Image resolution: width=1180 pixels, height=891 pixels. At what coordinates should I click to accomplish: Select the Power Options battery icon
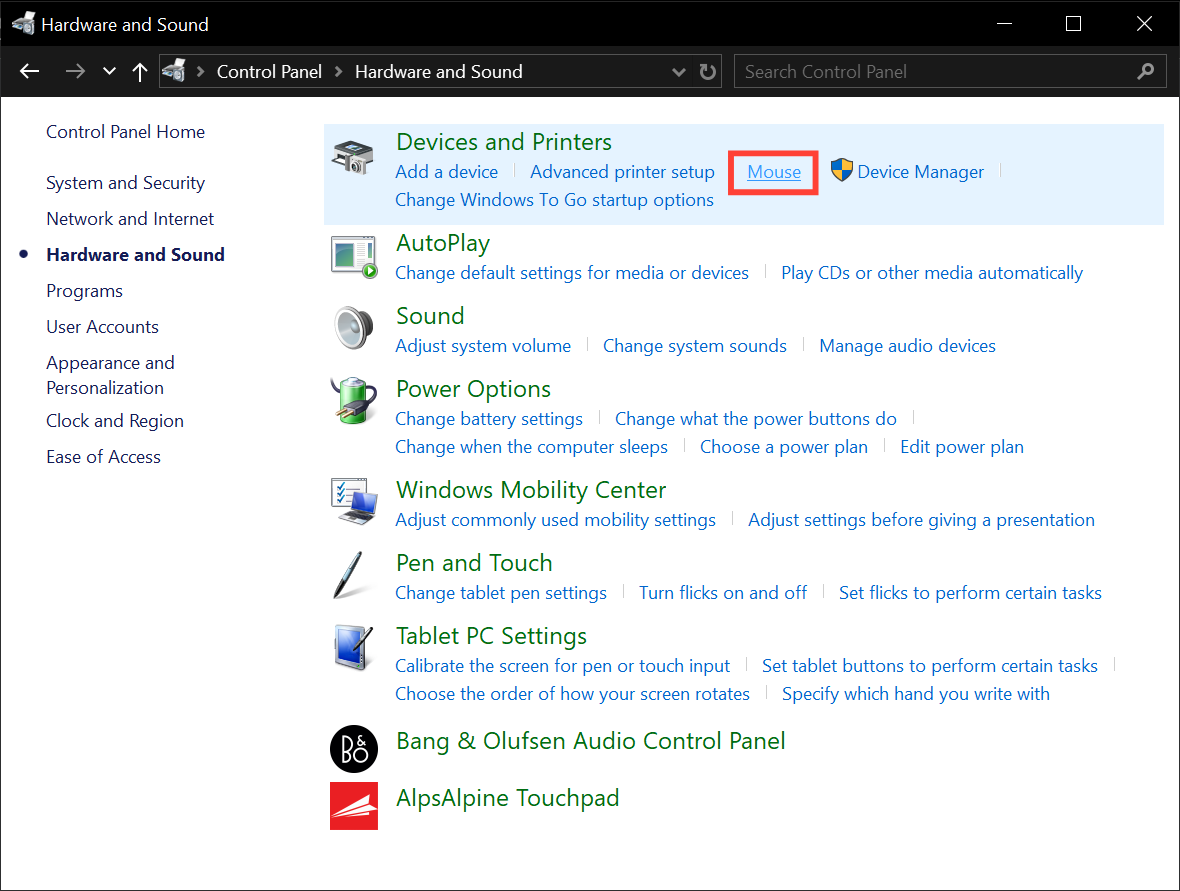tap(353, 402)
